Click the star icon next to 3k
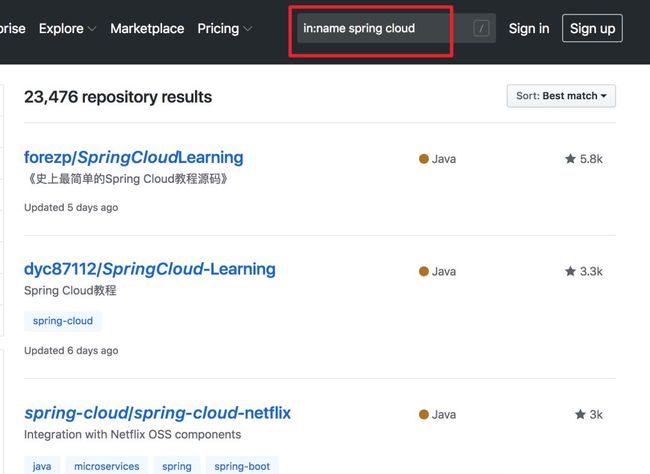Viewport: 650px width, 474px height. point(580,414)
